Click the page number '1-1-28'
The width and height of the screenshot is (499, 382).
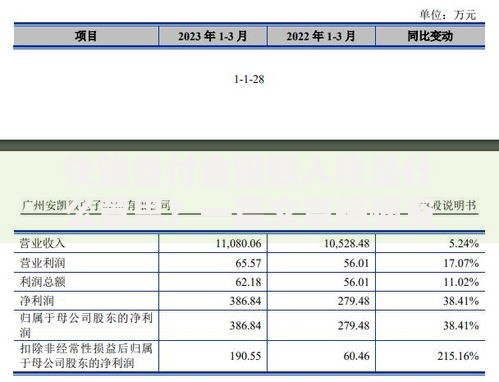[249, 79]
